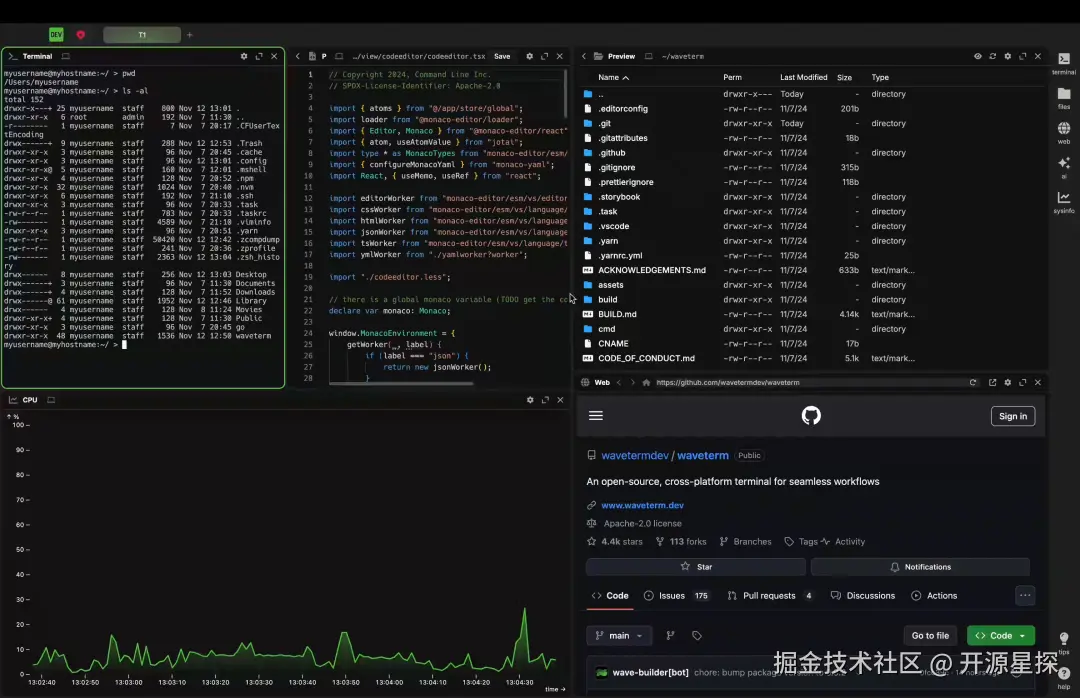
Task: Open the page in external browser
Action: (x=993, y=382)
